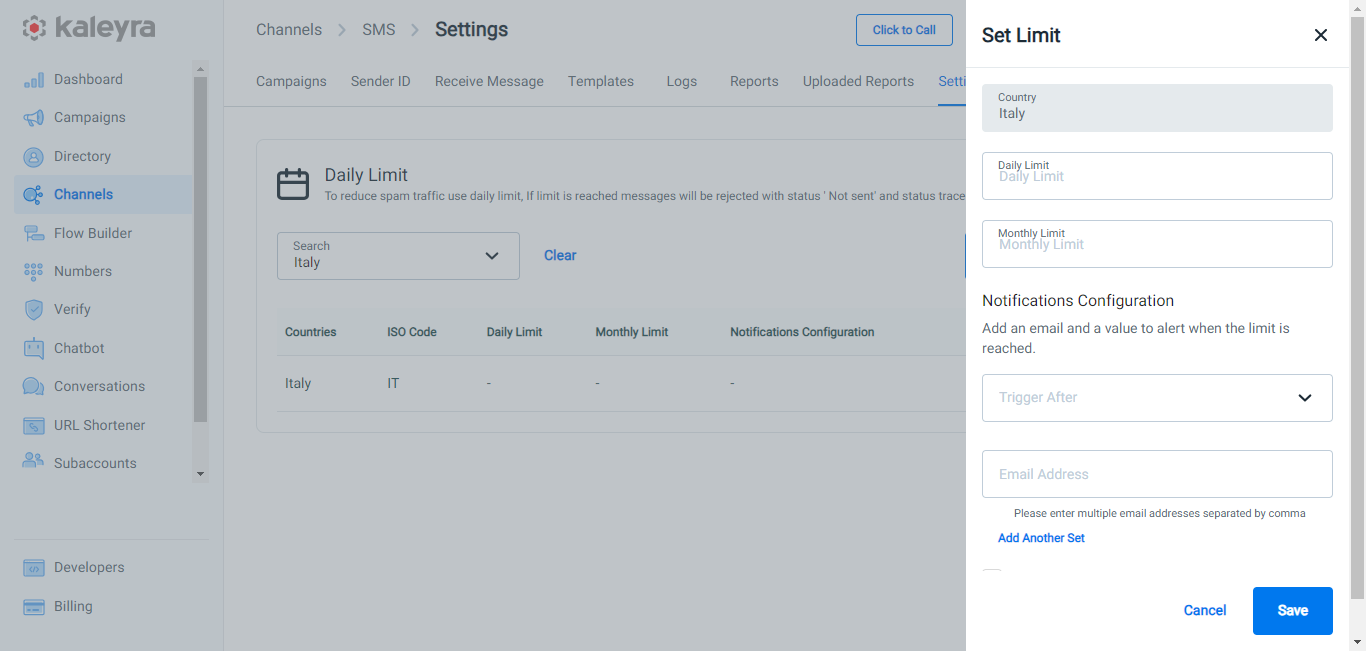Expand the Search country dropdown showing Italy

[x=398, y=256]
